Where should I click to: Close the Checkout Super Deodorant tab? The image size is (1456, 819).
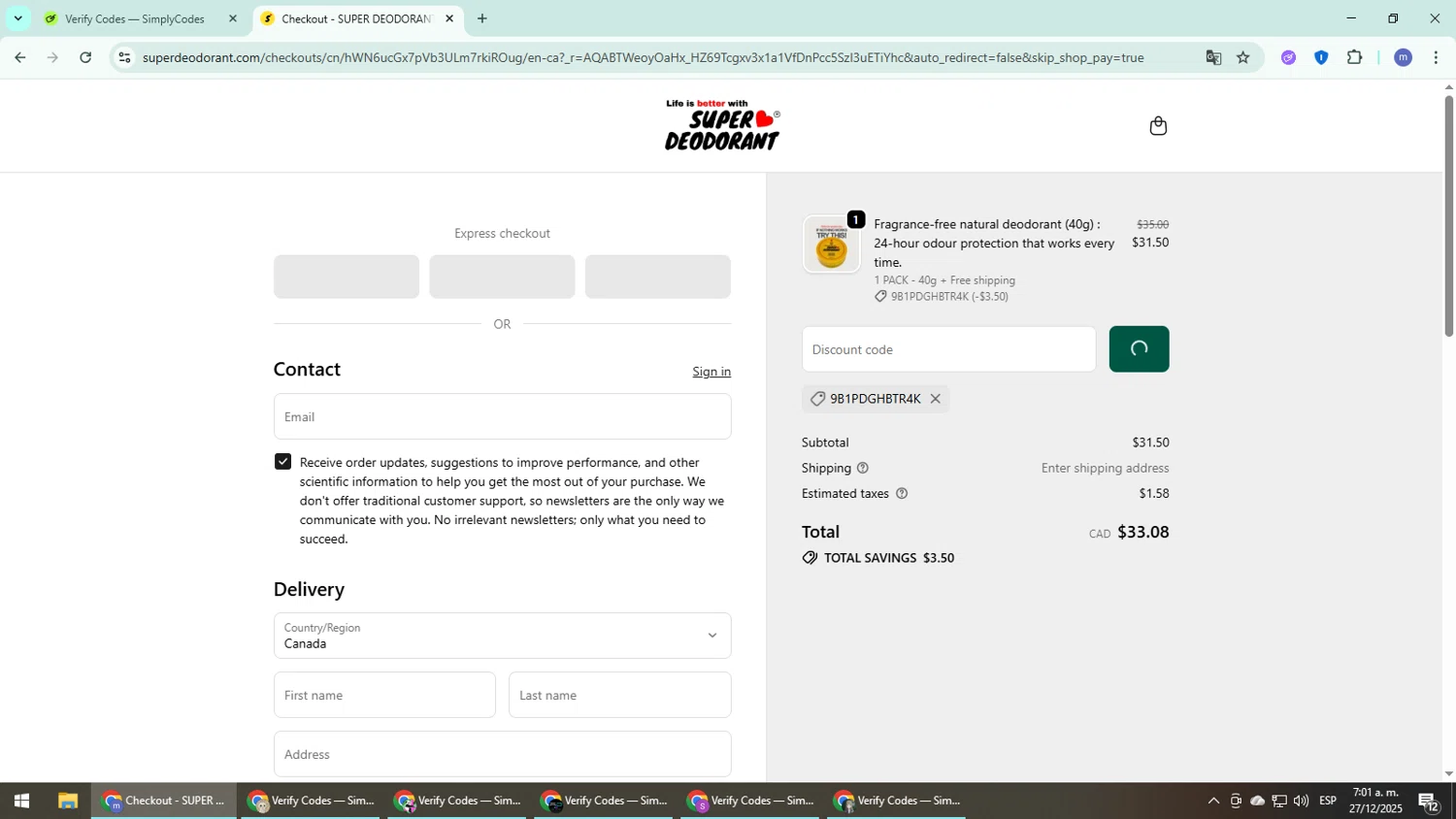click(449, 18)
